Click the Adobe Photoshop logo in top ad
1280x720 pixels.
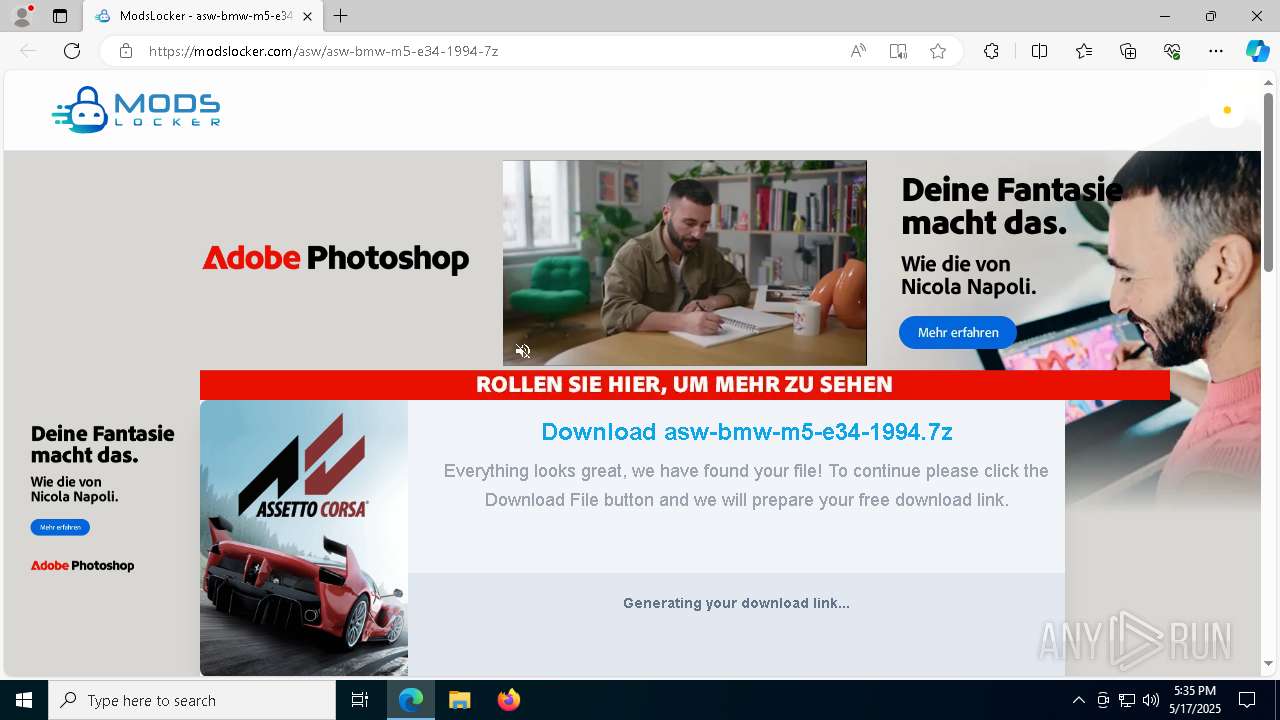336,258
